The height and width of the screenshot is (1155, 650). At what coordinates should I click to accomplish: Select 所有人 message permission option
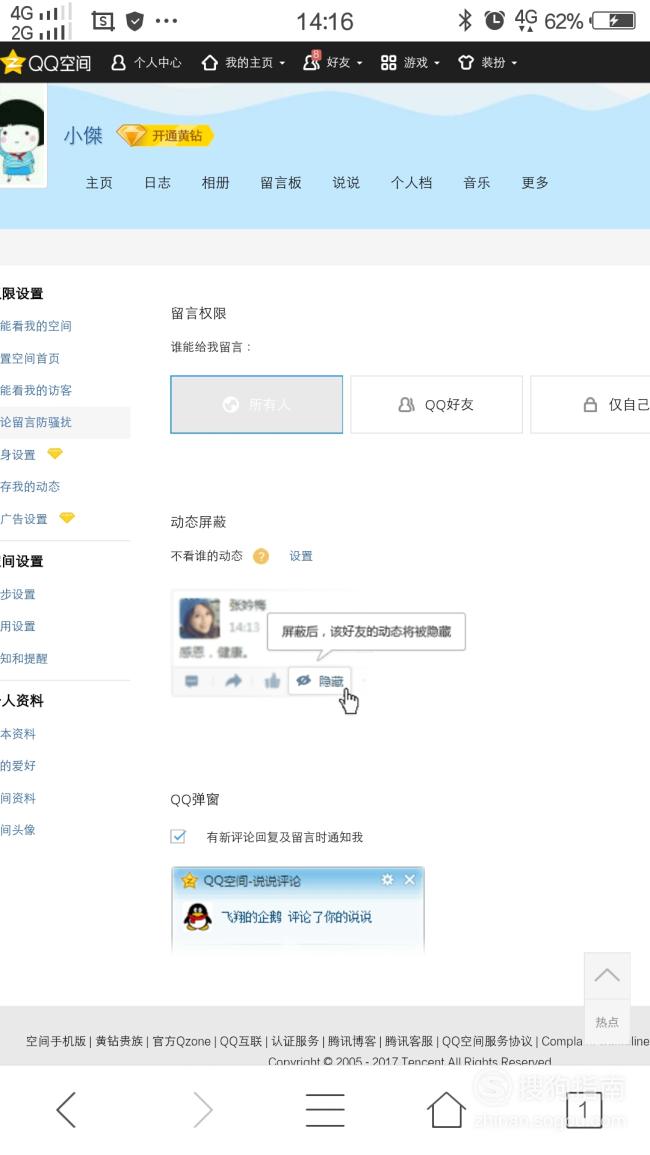[x=256, y=404]
